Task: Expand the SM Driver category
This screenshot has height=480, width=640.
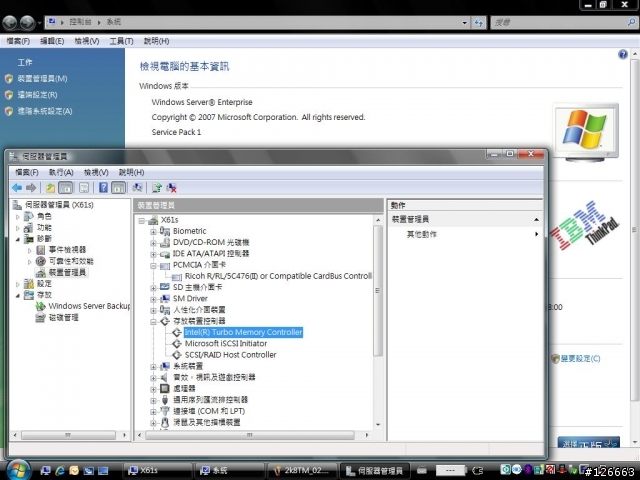Action: [x=153, y=299]
